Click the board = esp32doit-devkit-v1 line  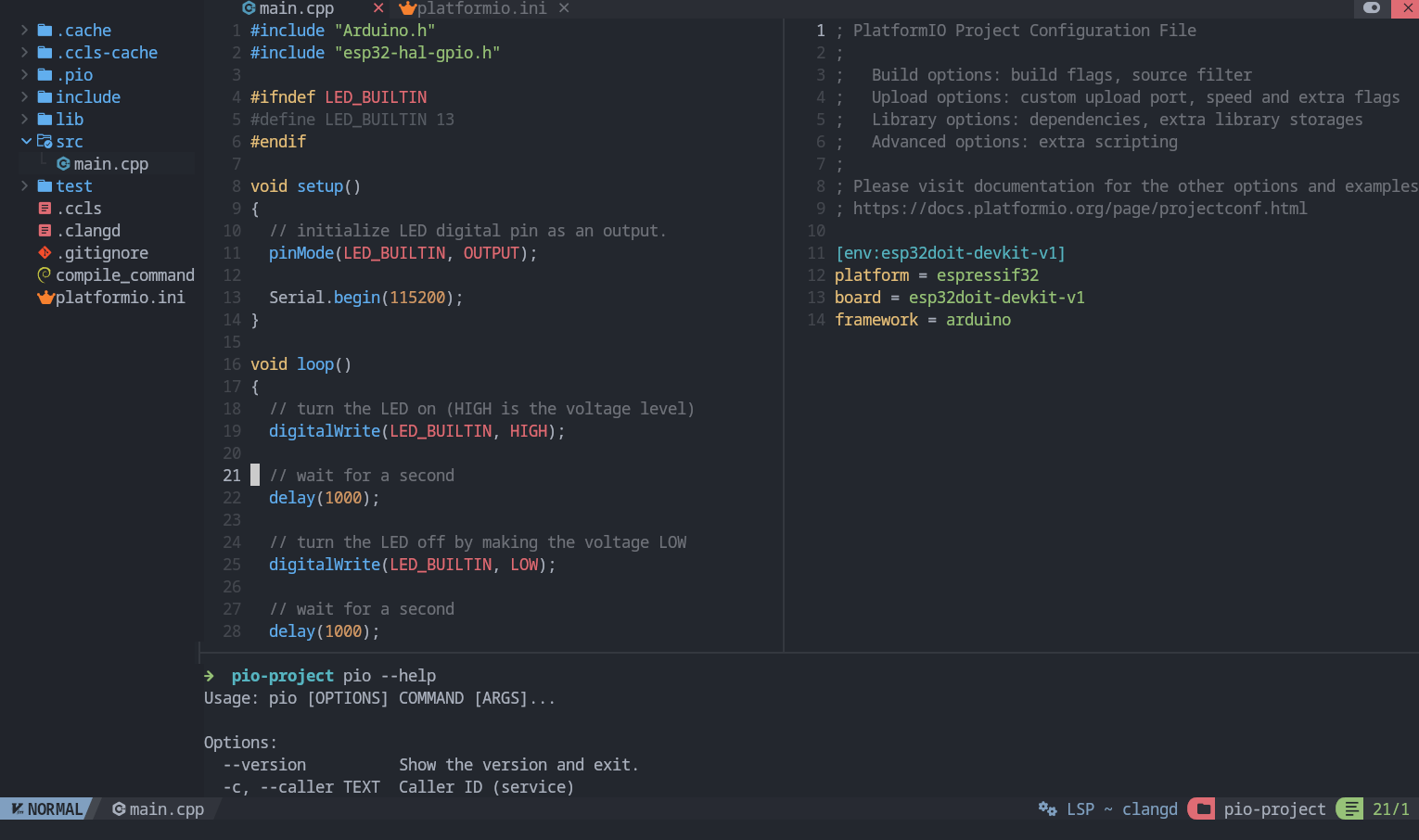(x=960, y=298)
